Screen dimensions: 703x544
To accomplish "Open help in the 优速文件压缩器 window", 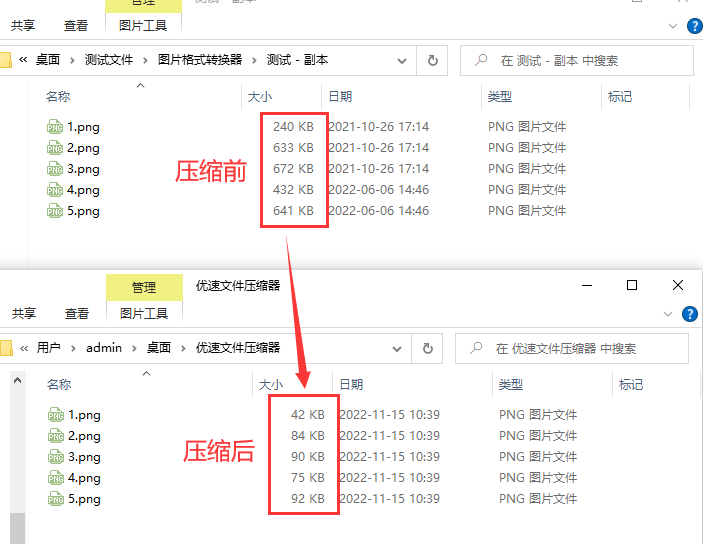I will 689,314.
